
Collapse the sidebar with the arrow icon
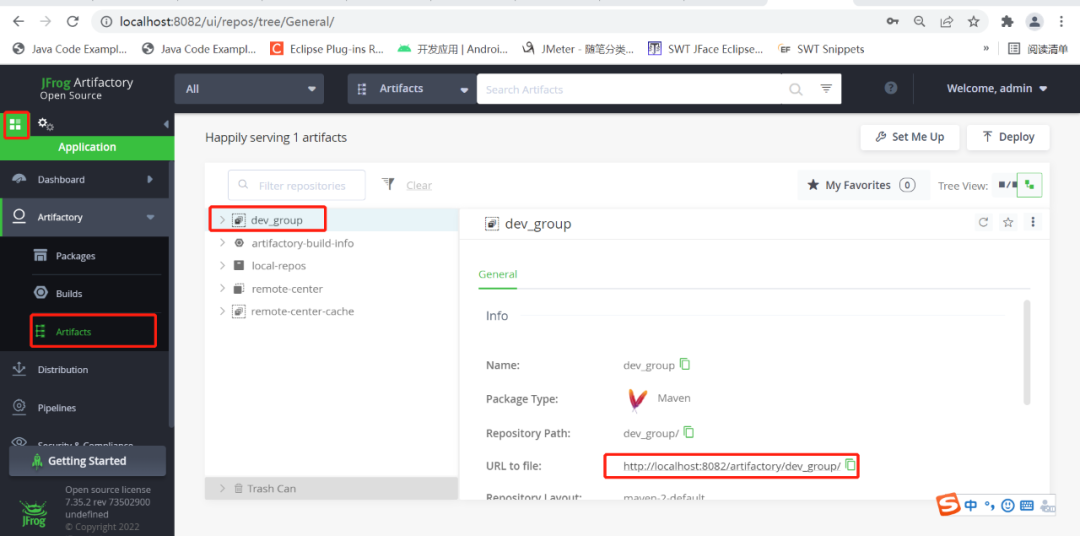coord(166,125)
